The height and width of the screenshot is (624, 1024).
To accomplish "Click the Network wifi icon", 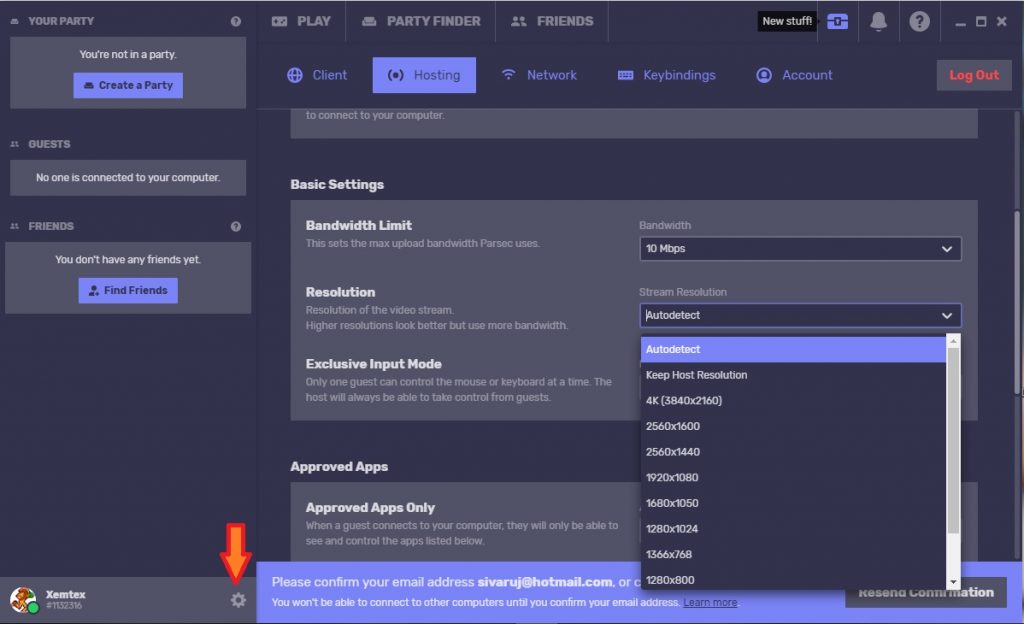I will coord(508,74).
